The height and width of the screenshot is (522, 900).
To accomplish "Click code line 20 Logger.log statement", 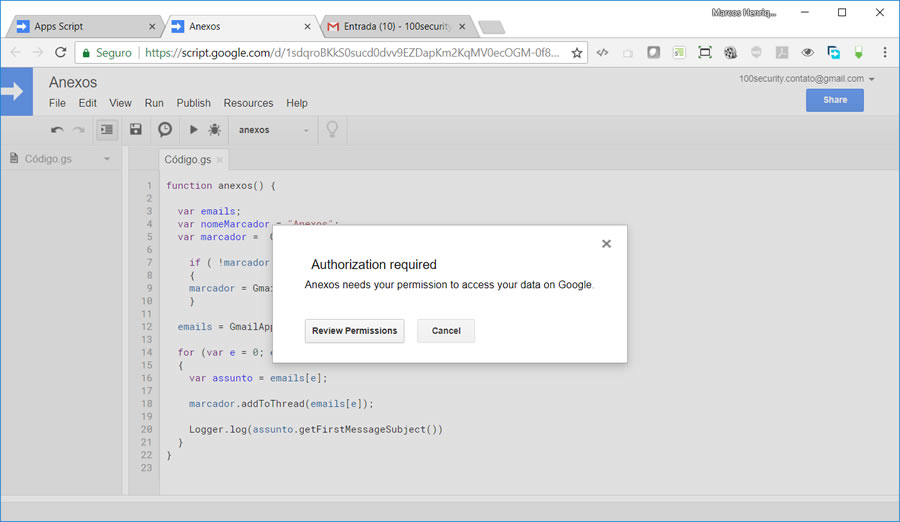I will 316,429.
